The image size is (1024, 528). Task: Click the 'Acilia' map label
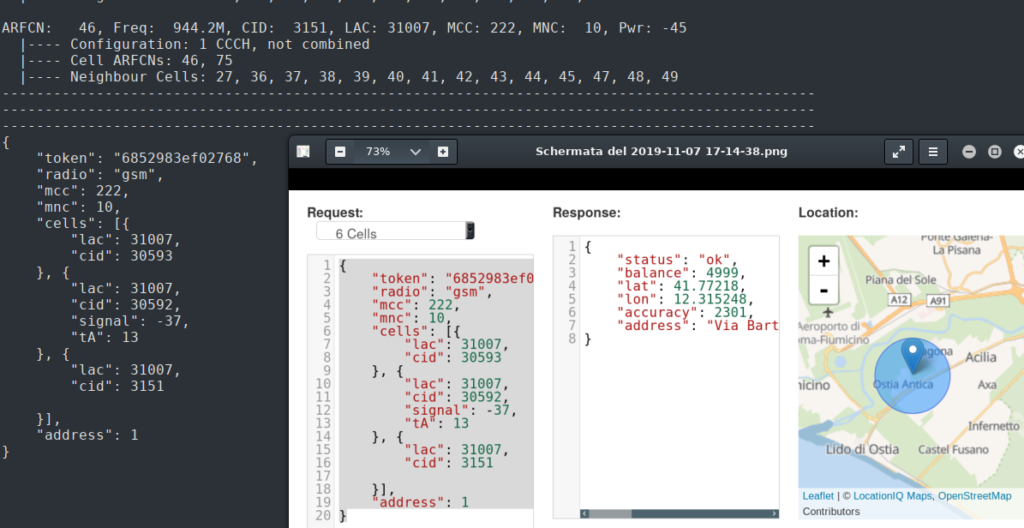coord(981,357)
